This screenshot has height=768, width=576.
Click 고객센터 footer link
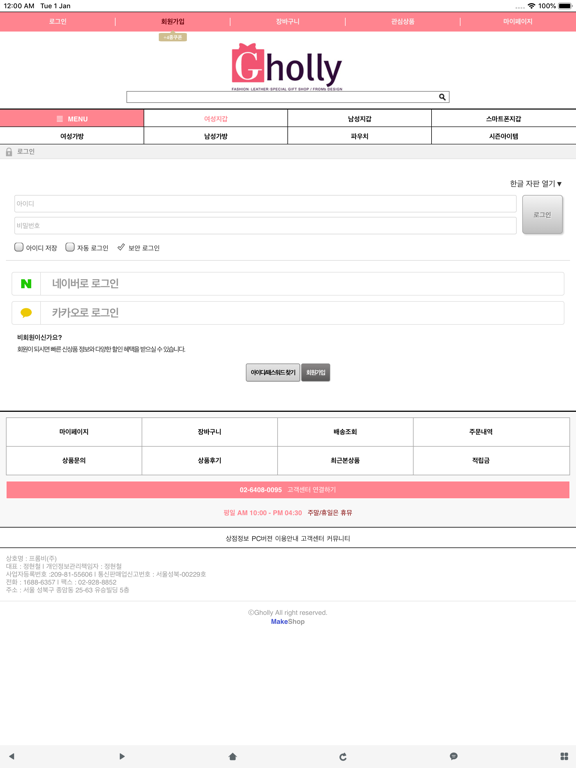point(312,538)
